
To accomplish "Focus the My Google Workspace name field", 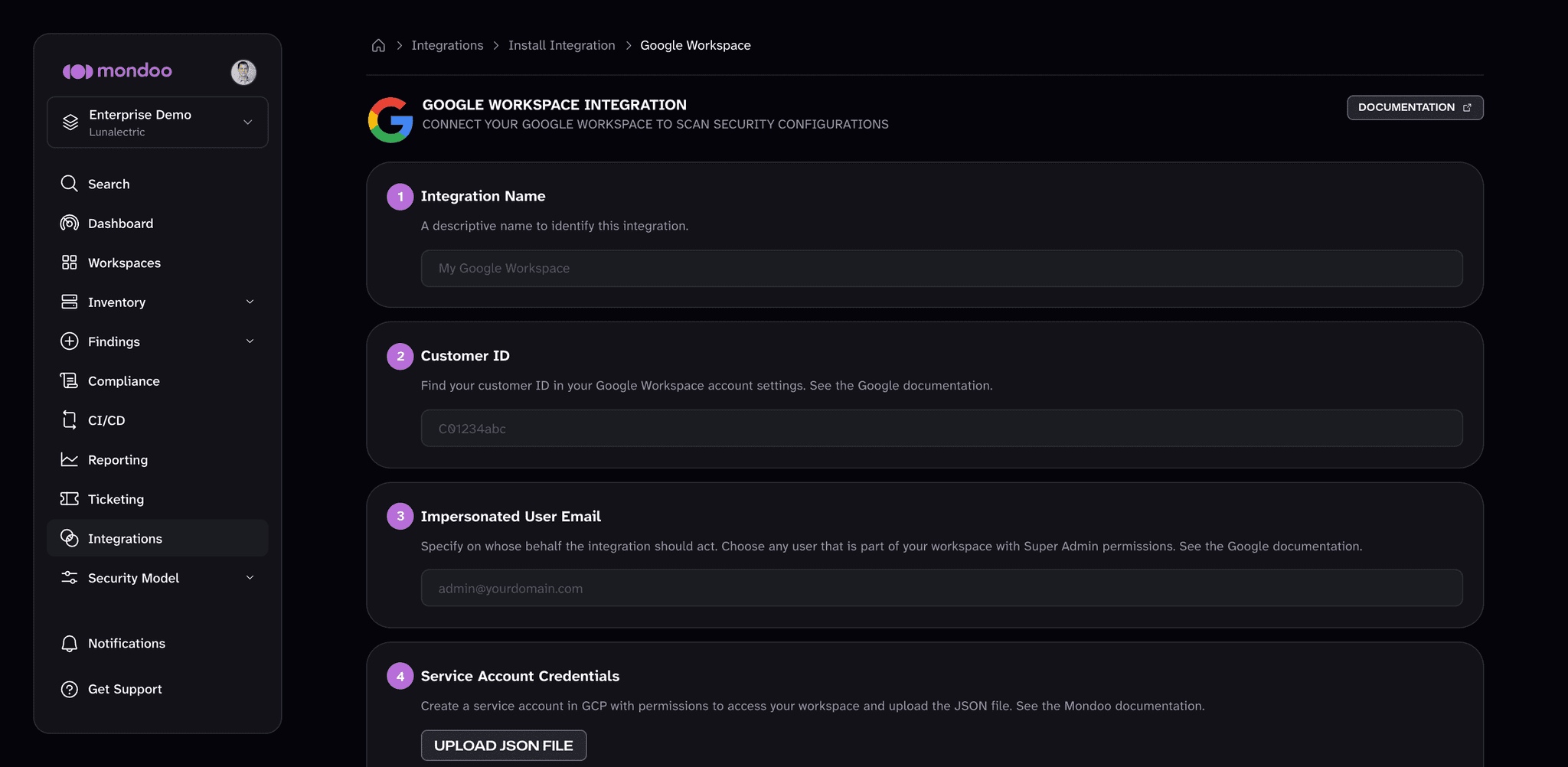I will pyautogui.click(x=942, y=268).
